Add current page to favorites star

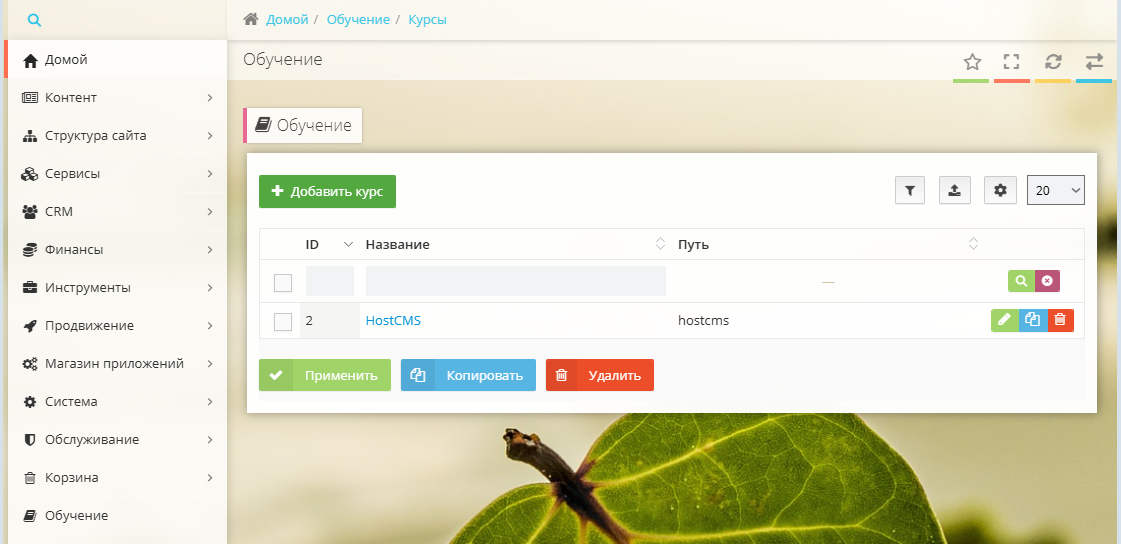coord(971,61)
